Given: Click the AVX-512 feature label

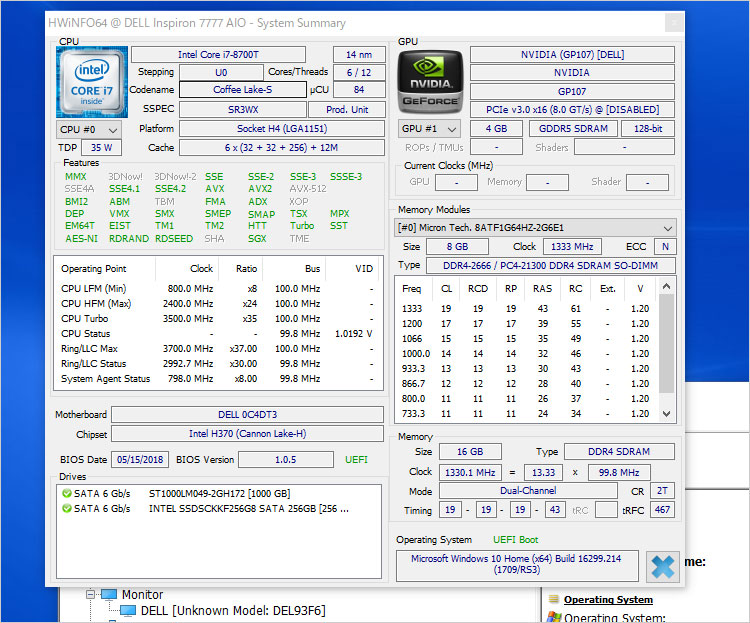Looking at the screenshot, I should point(308,189).
